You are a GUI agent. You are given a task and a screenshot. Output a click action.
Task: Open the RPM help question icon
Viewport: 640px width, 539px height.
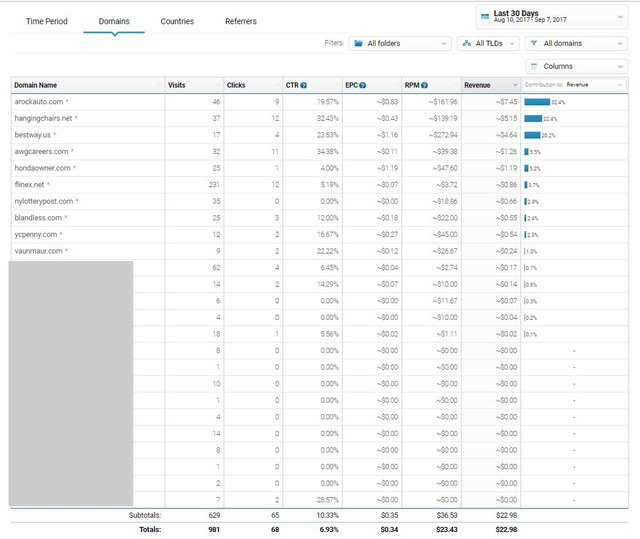424,85
